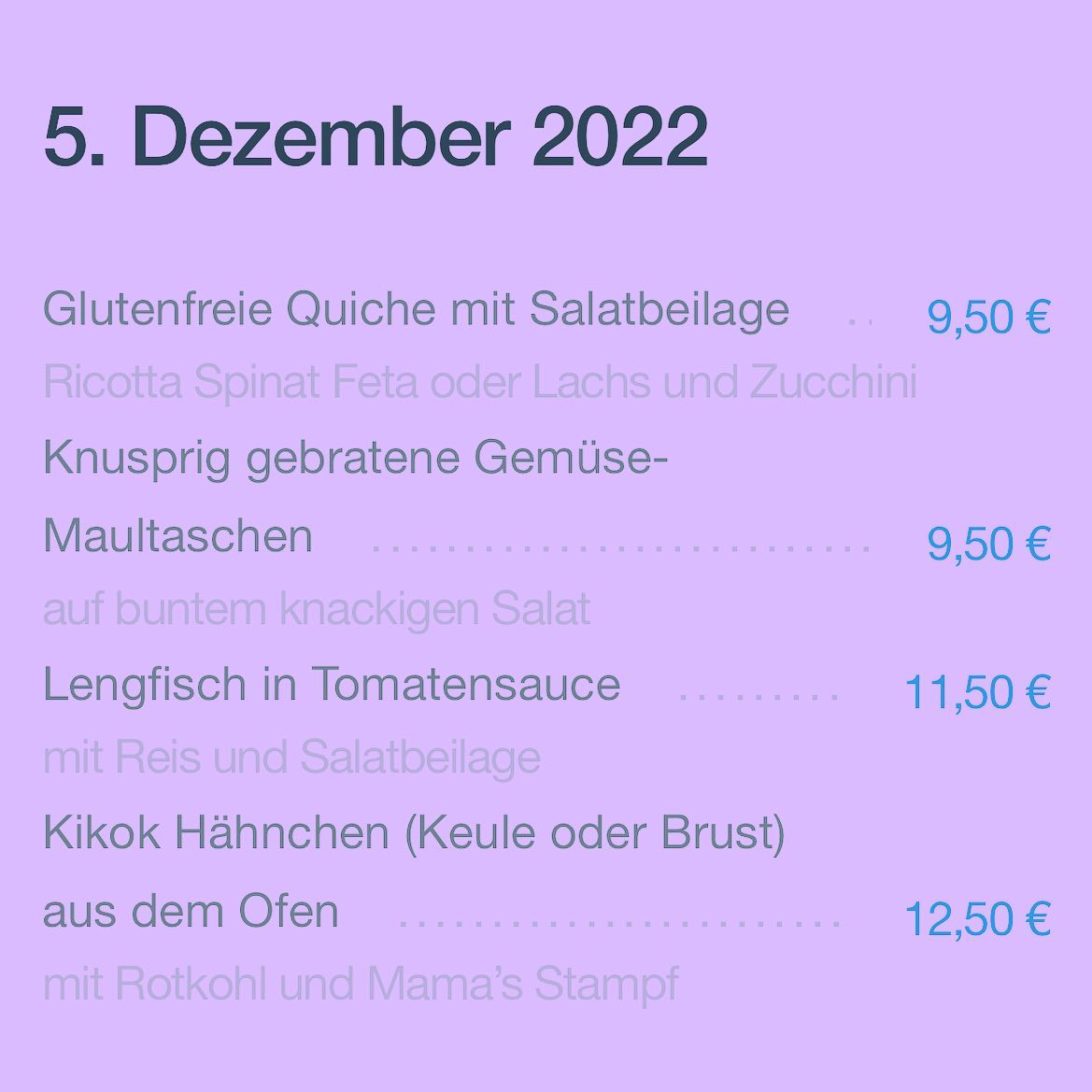Click the 11,50 € price
This screenshot has height=1092, width=1092.
pyautogui.click(x=977, y=693)
